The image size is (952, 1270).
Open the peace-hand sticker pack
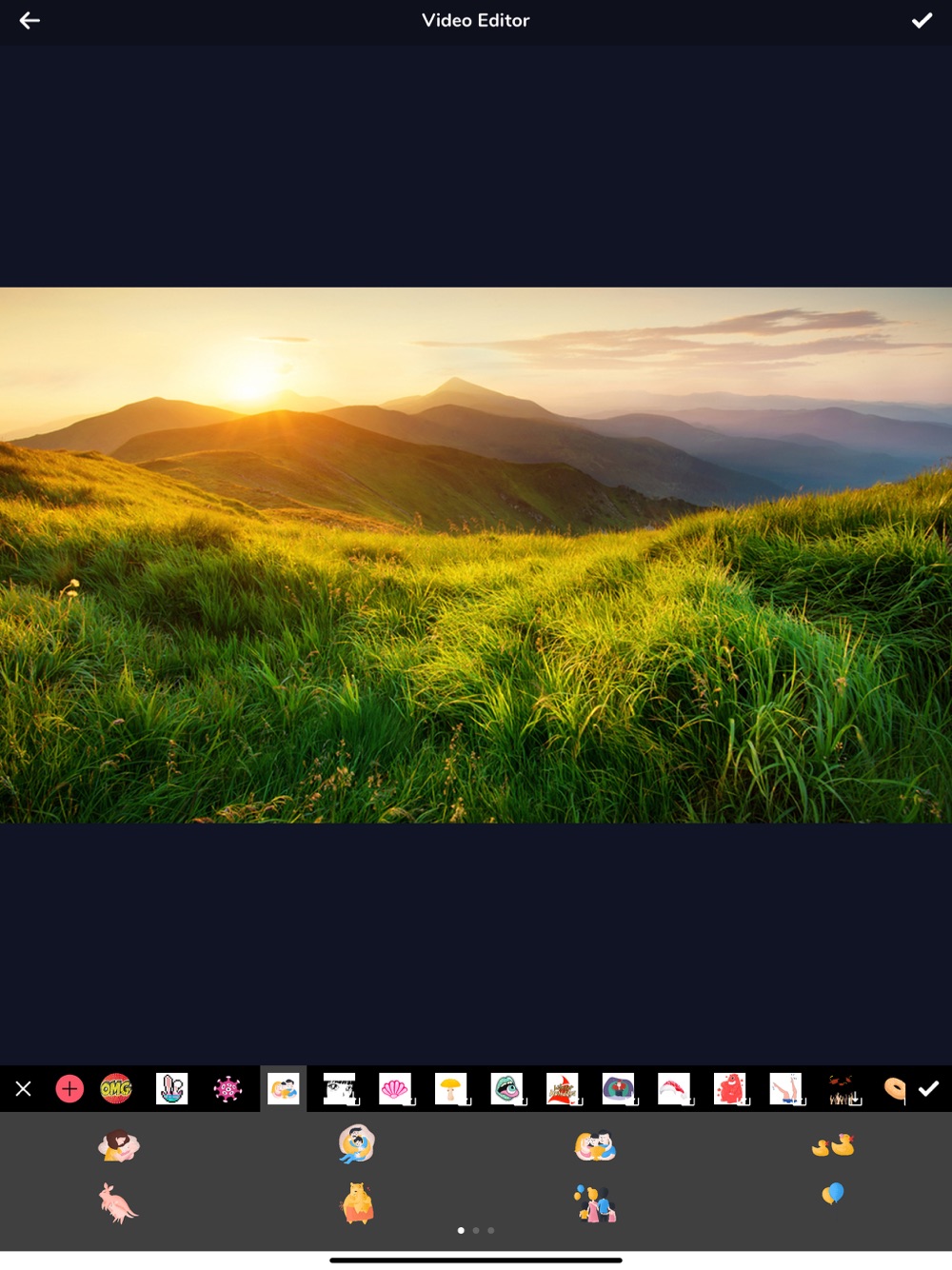(x=171, y=1088)
